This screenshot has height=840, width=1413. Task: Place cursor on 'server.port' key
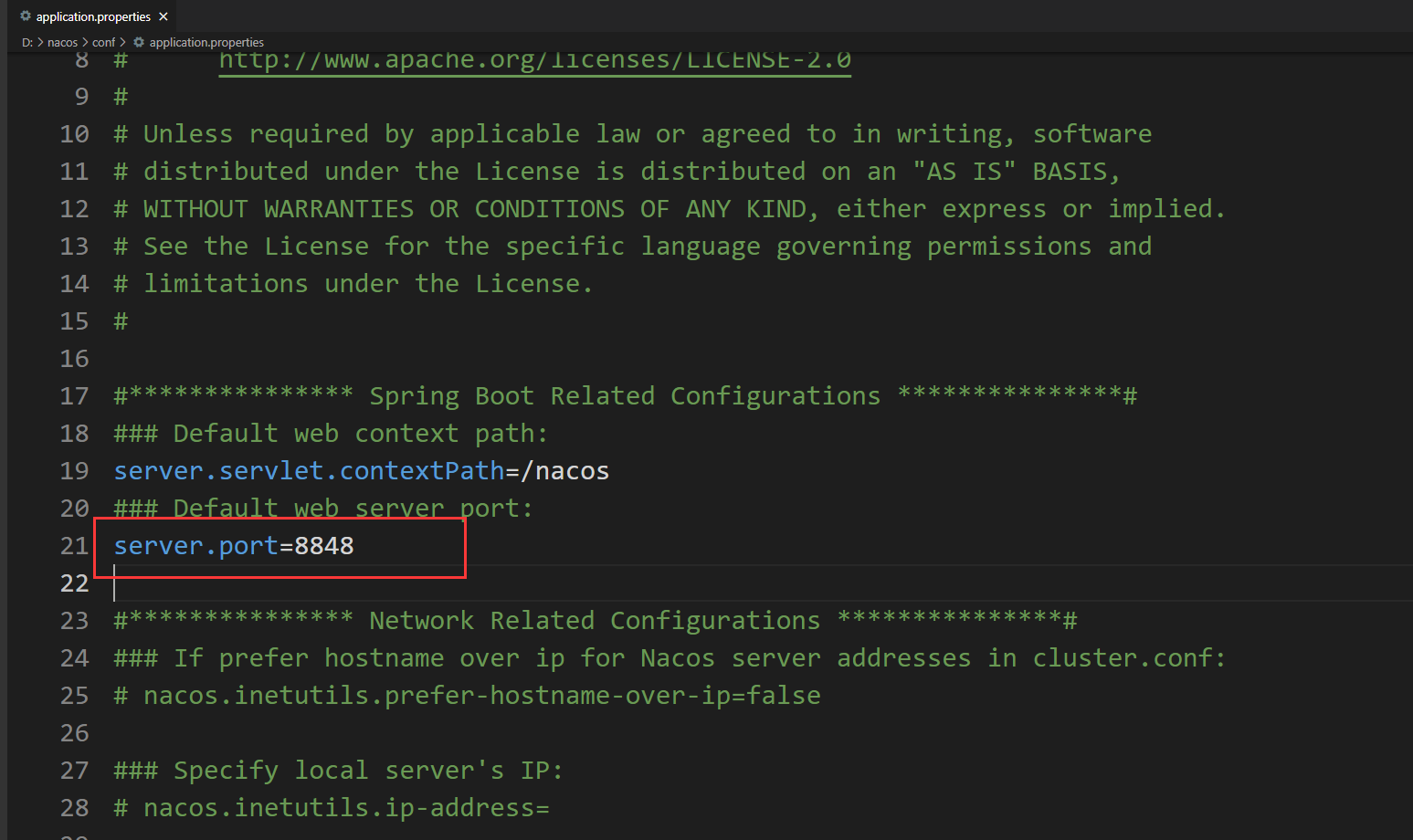click(x=195, y=546)
